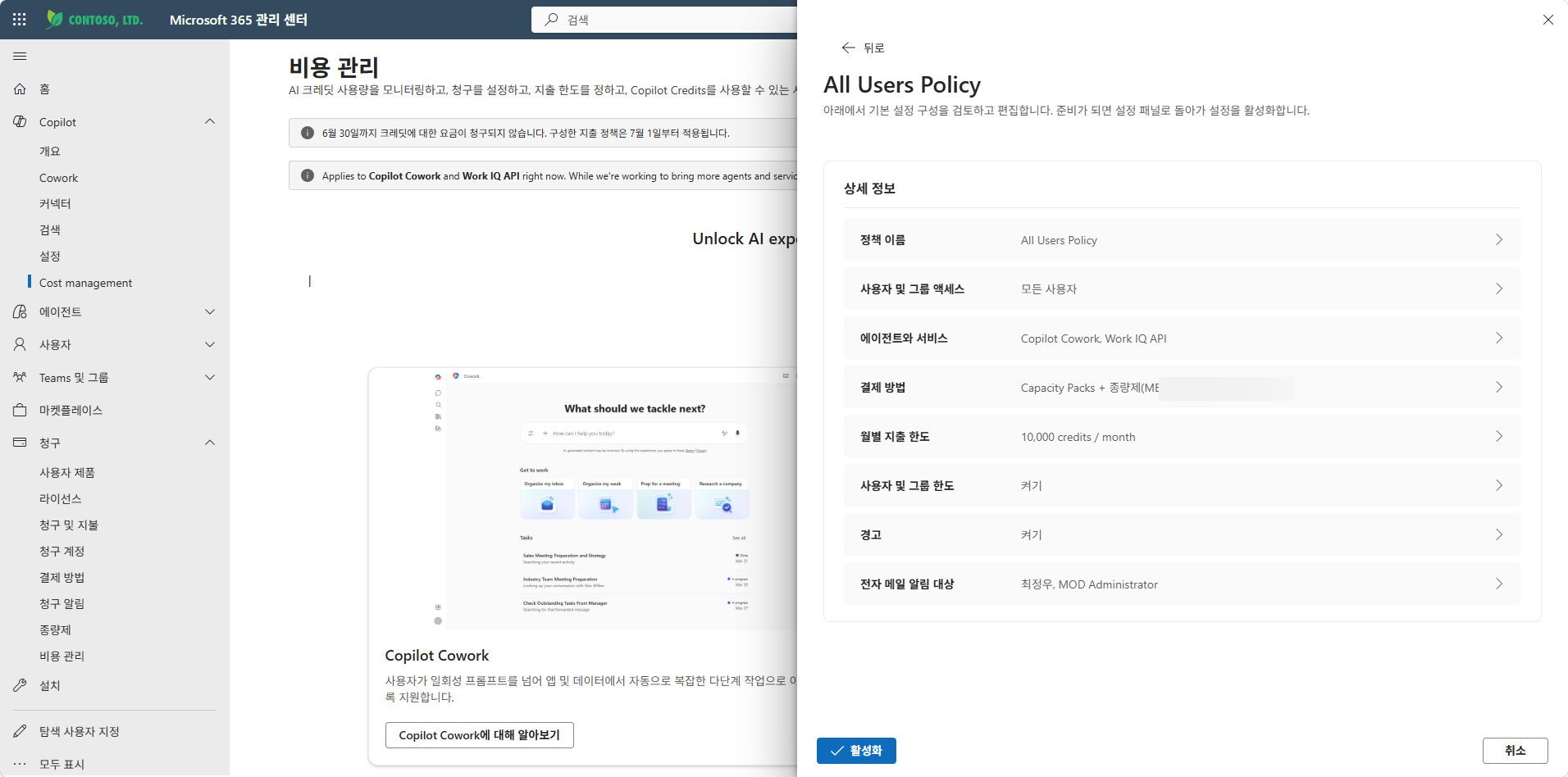Click the 청구 card icon

pos(20,443)
